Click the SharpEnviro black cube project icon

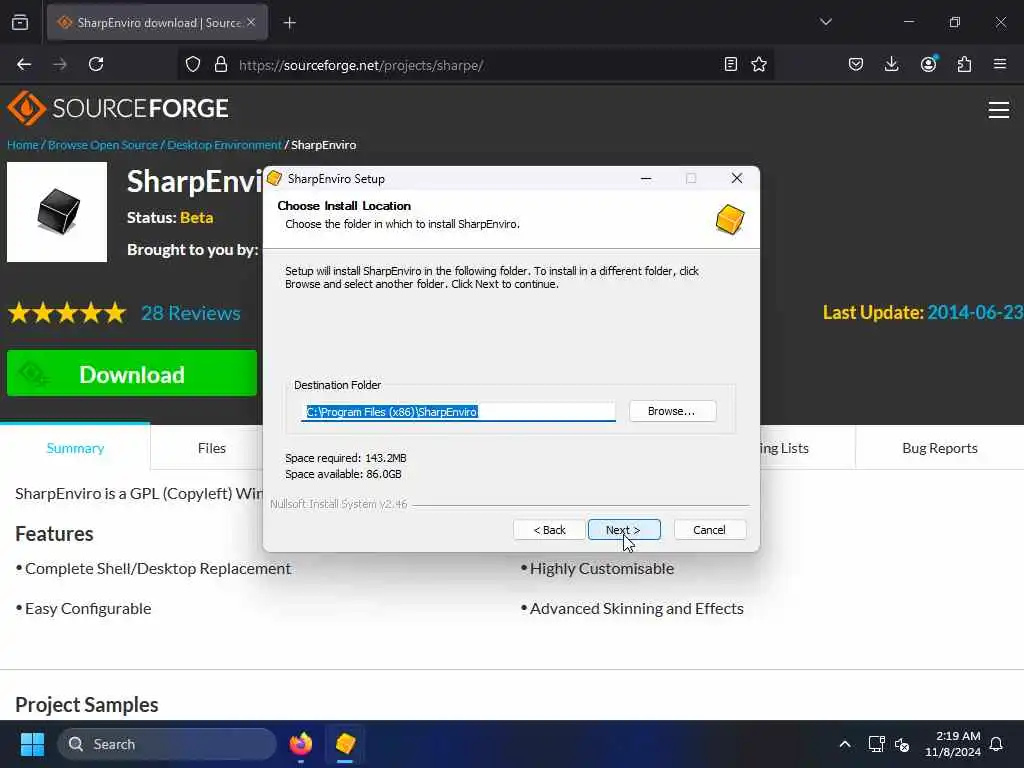[x=57, y=212]
